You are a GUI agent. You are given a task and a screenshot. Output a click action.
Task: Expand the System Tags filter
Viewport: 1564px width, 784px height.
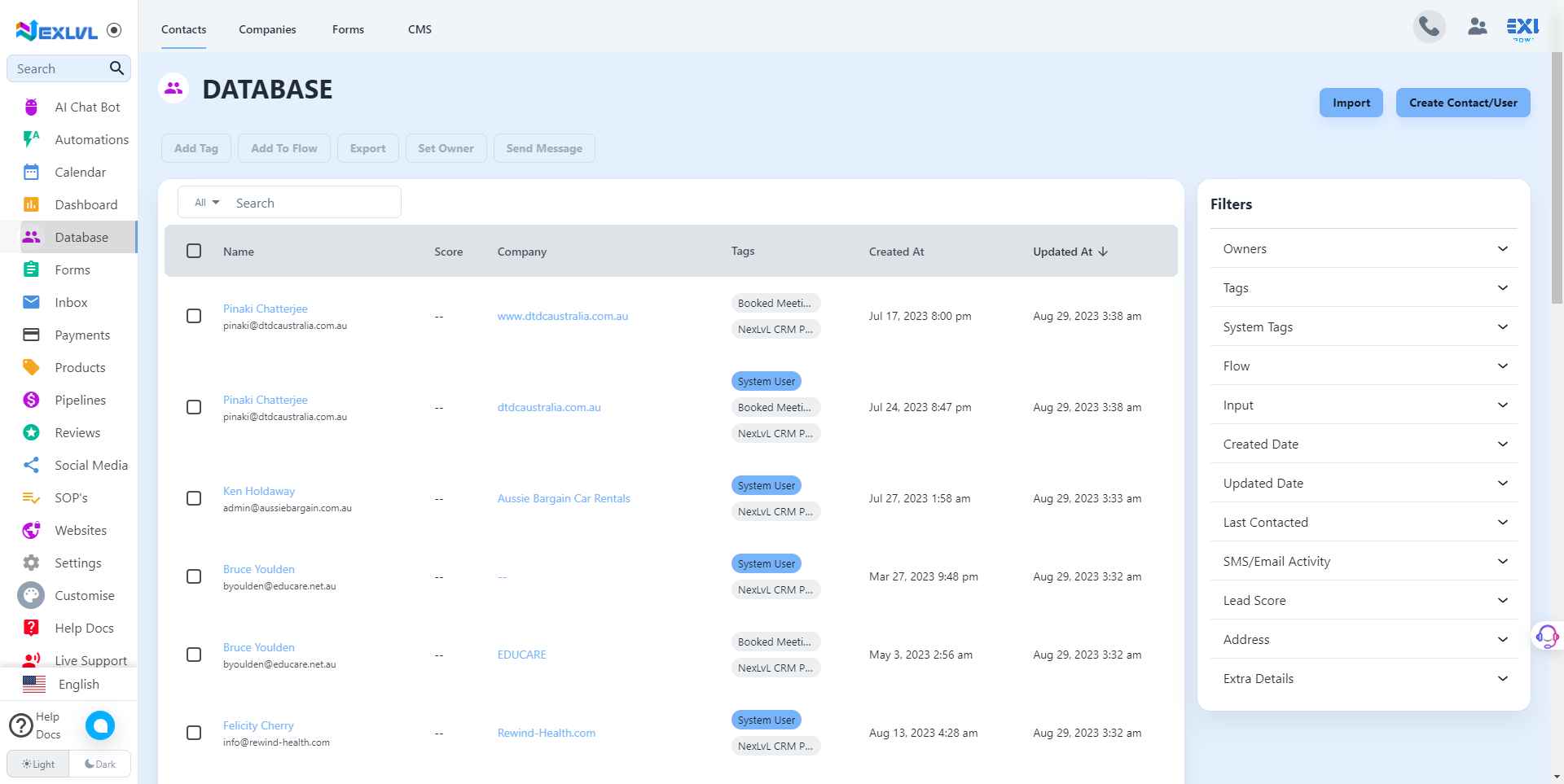(x=1364, y=326)
